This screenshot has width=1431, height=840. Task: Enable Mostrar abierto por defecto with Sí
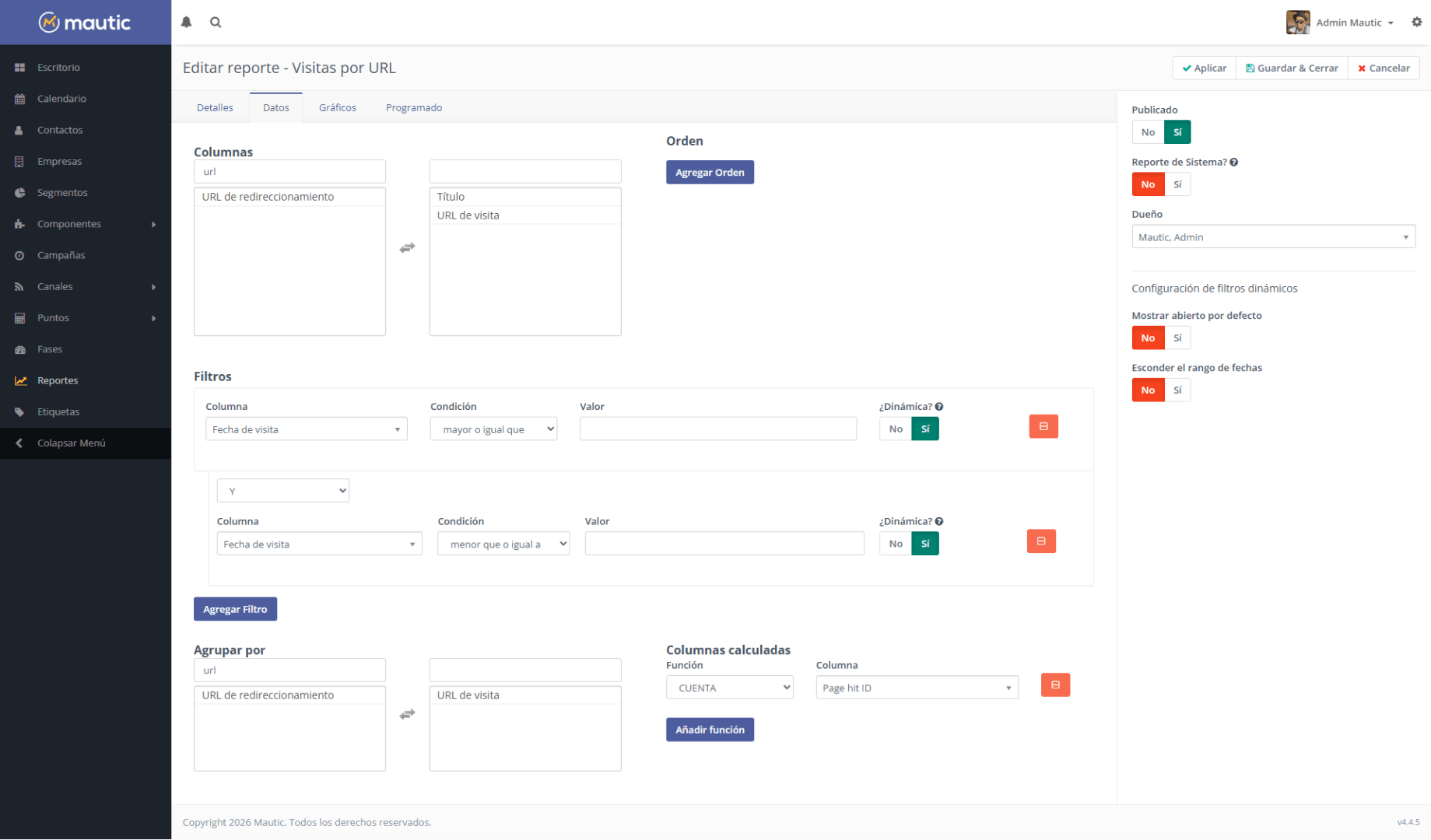pyautogui.click(x=1177, y=338)
